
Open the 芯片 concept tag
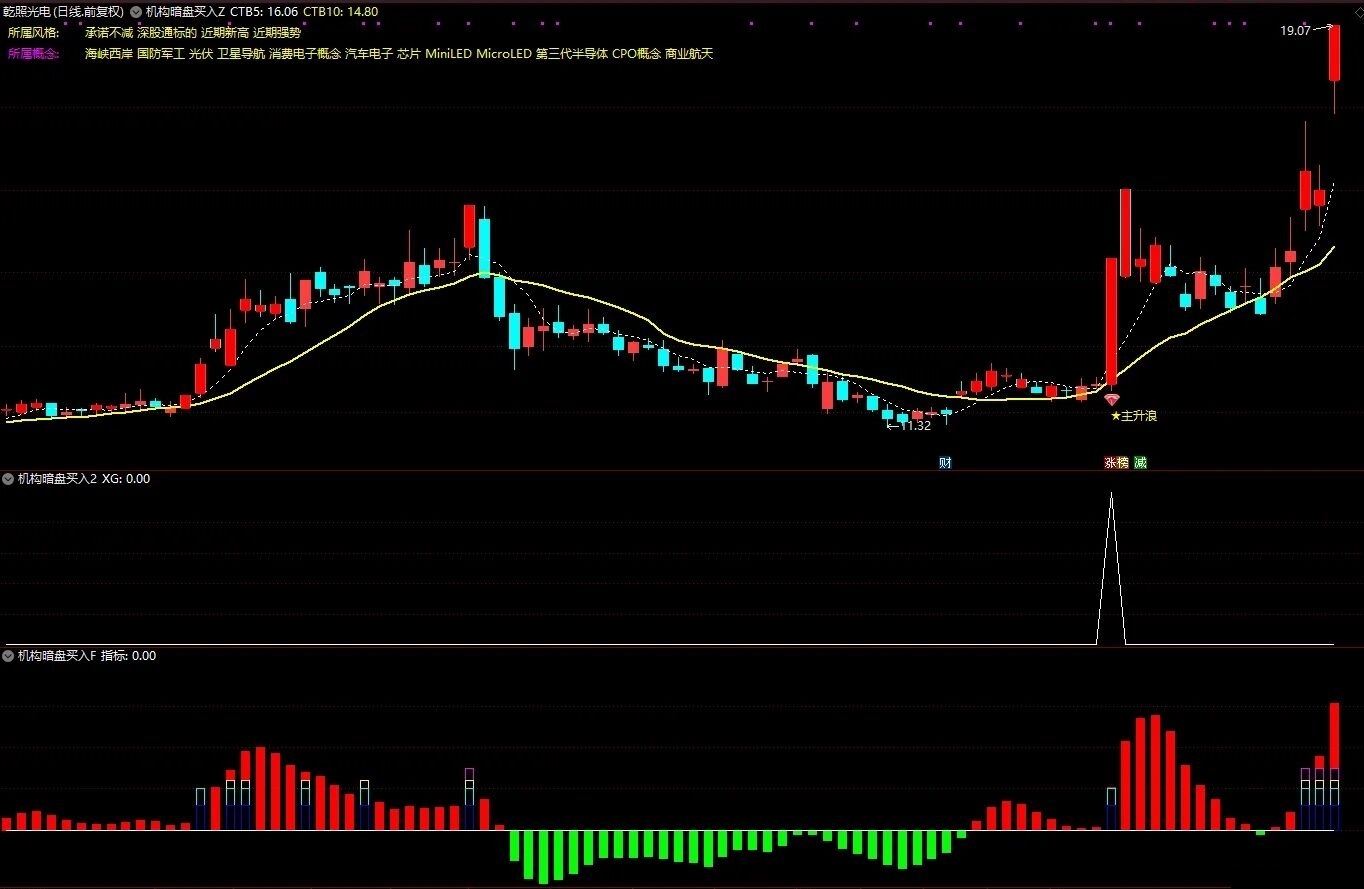[409, 54]
